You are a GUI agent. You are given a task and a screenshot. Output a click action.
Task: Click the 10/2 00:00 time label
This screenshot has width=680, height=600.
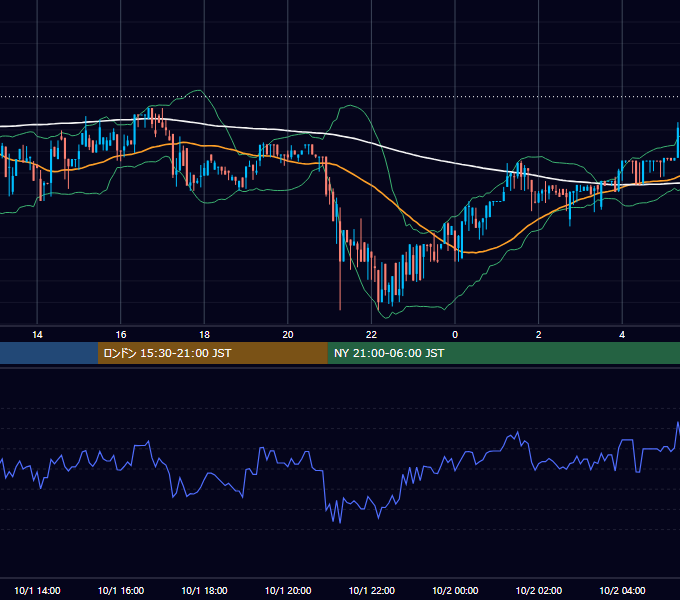[x=455, y=590]
